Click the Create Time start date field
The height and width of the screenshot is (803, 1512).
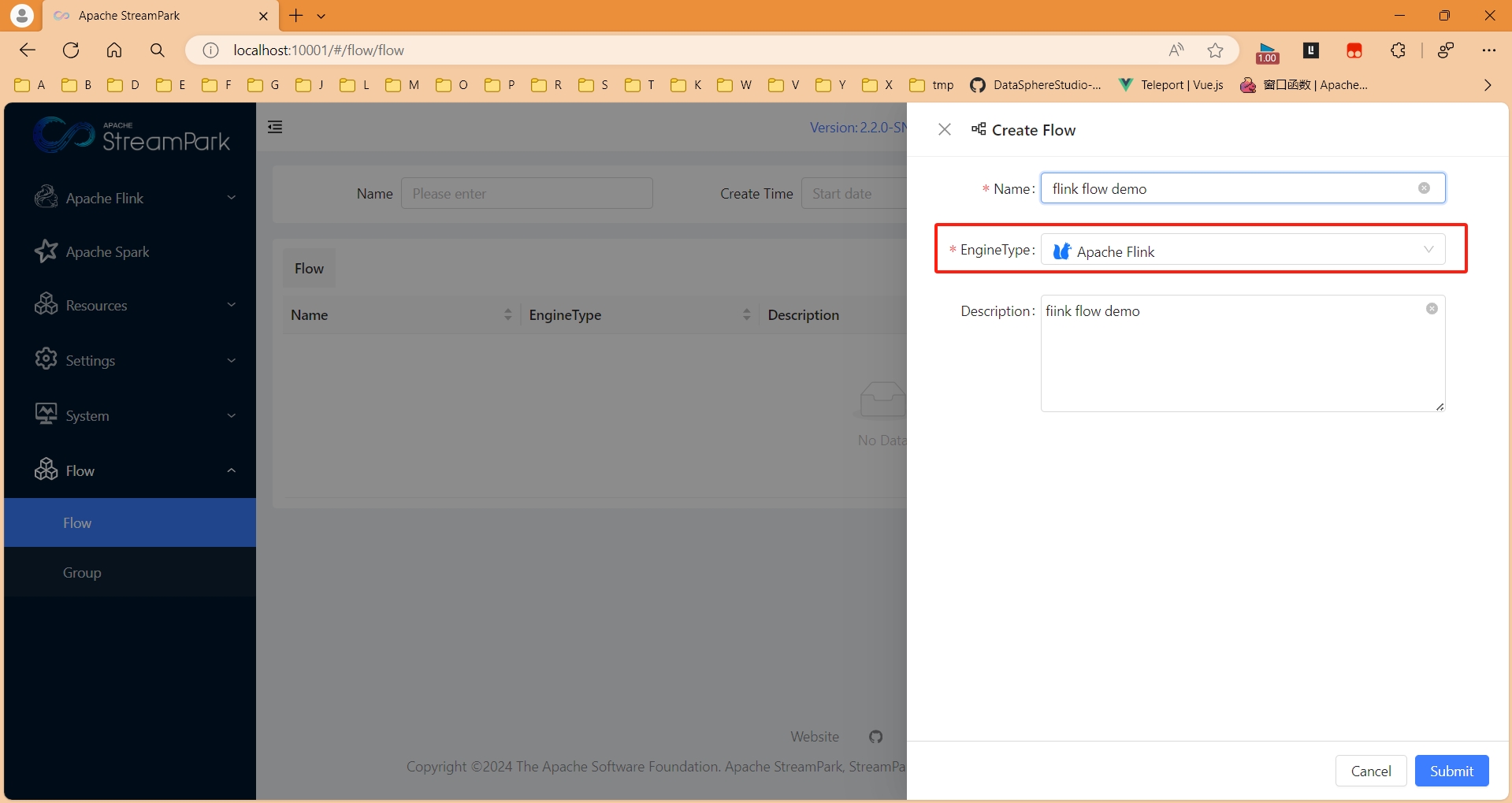tap(854, 193)
